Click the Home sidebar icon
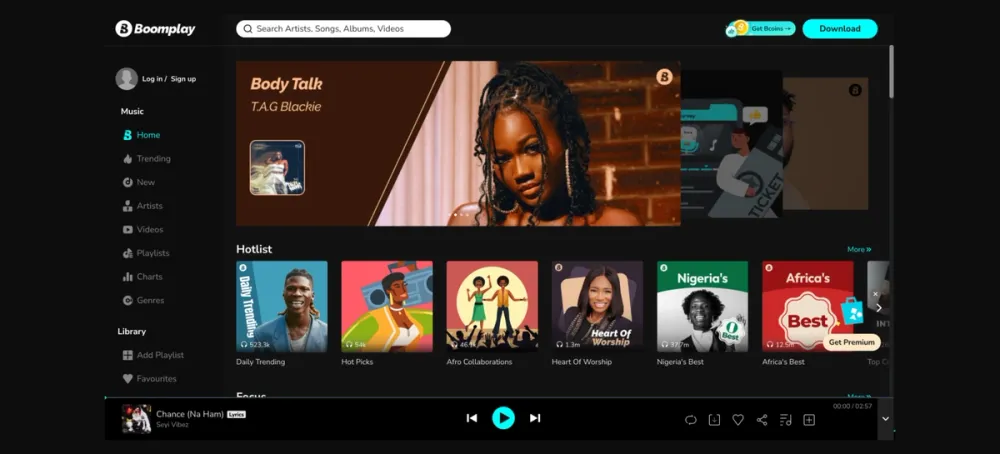1000x454 pixels. pos(128,135)
